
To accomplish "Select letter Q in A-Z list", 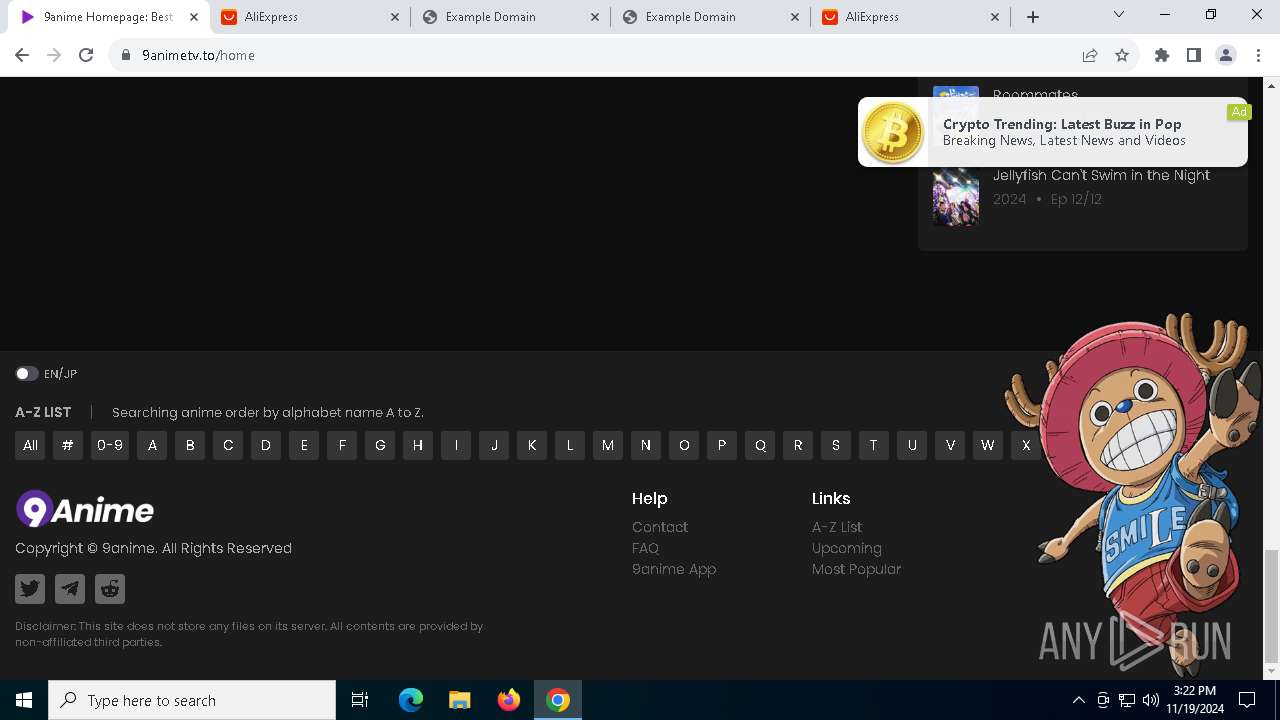I will (760, 446).
